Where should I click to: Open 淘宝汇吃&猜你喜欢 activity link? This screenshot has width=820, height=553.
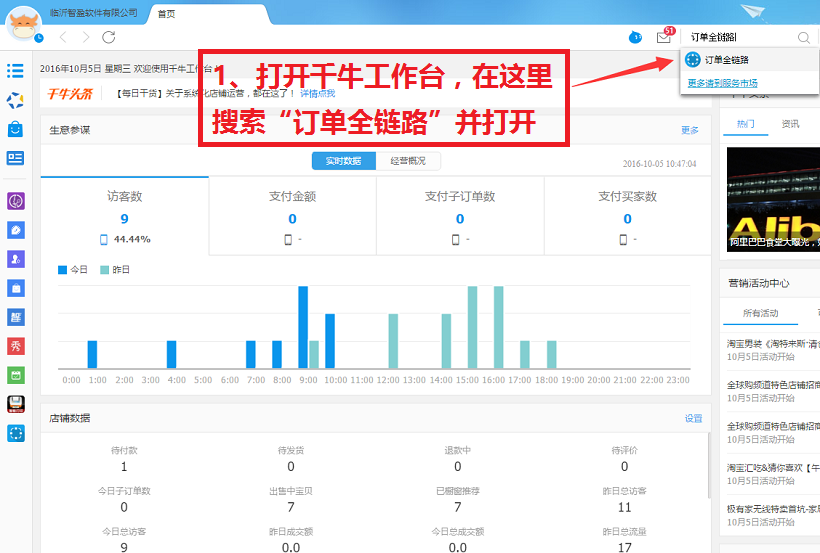pos(773,468)
